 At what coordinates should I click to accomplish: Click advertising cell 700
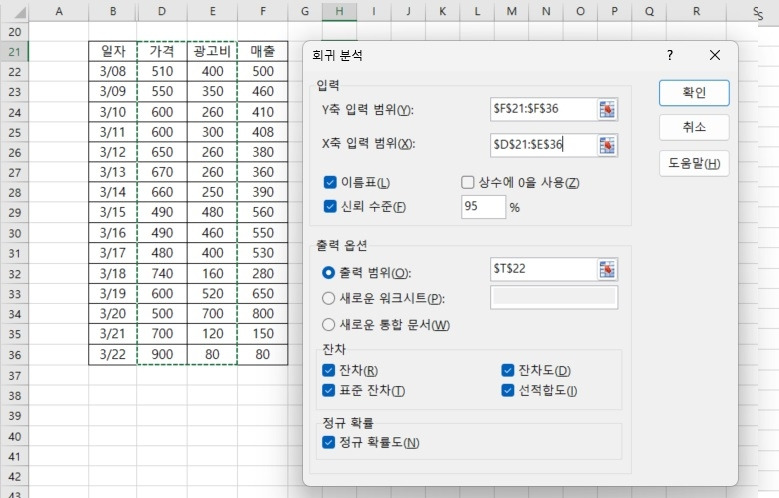212,314
